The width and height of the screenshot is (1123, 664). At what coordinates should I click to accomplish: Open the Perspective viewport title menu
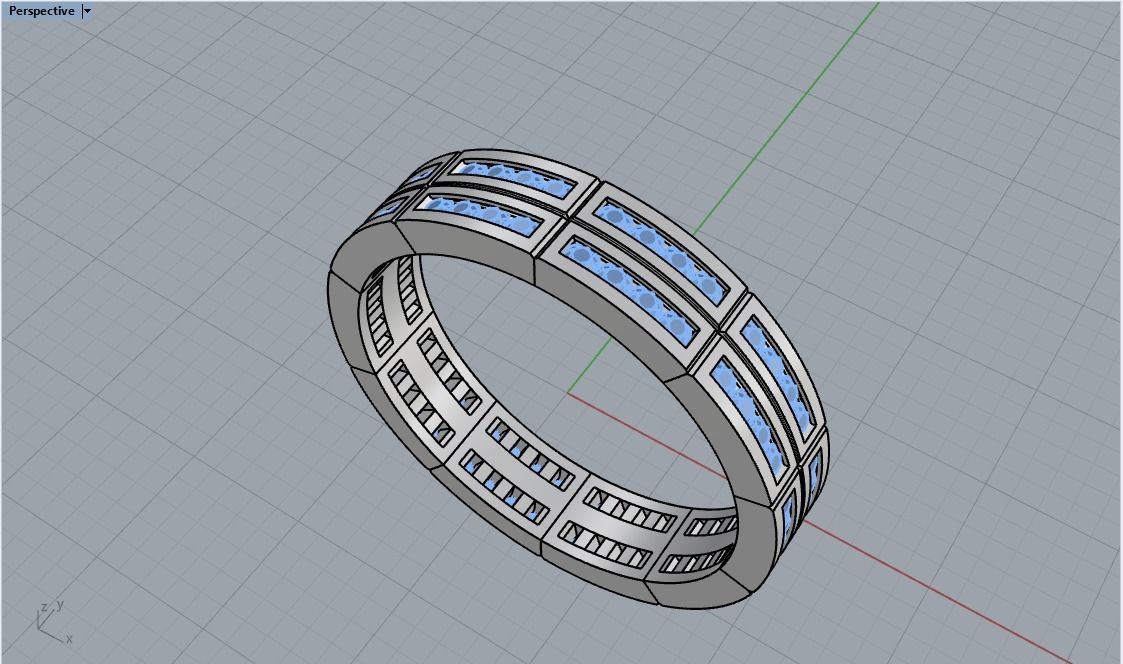point(42,11)
